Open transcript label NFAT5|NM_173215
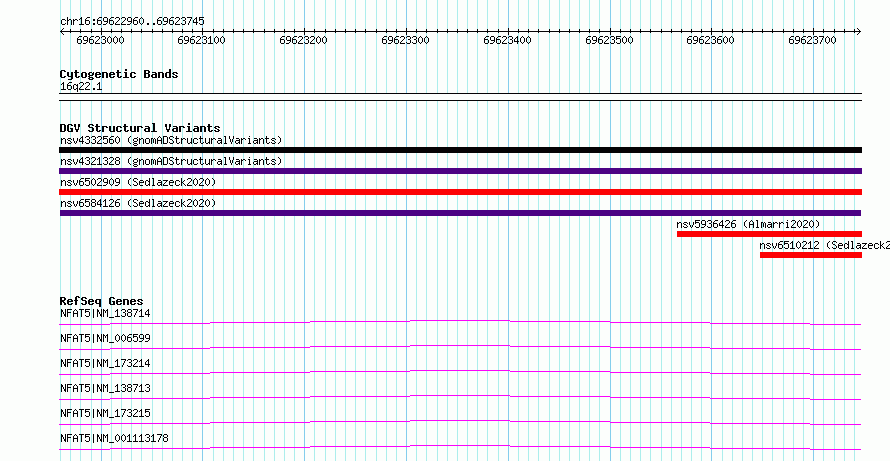This screenshot has width=890, height=461. pyautogui.click(x=105, y=413)
